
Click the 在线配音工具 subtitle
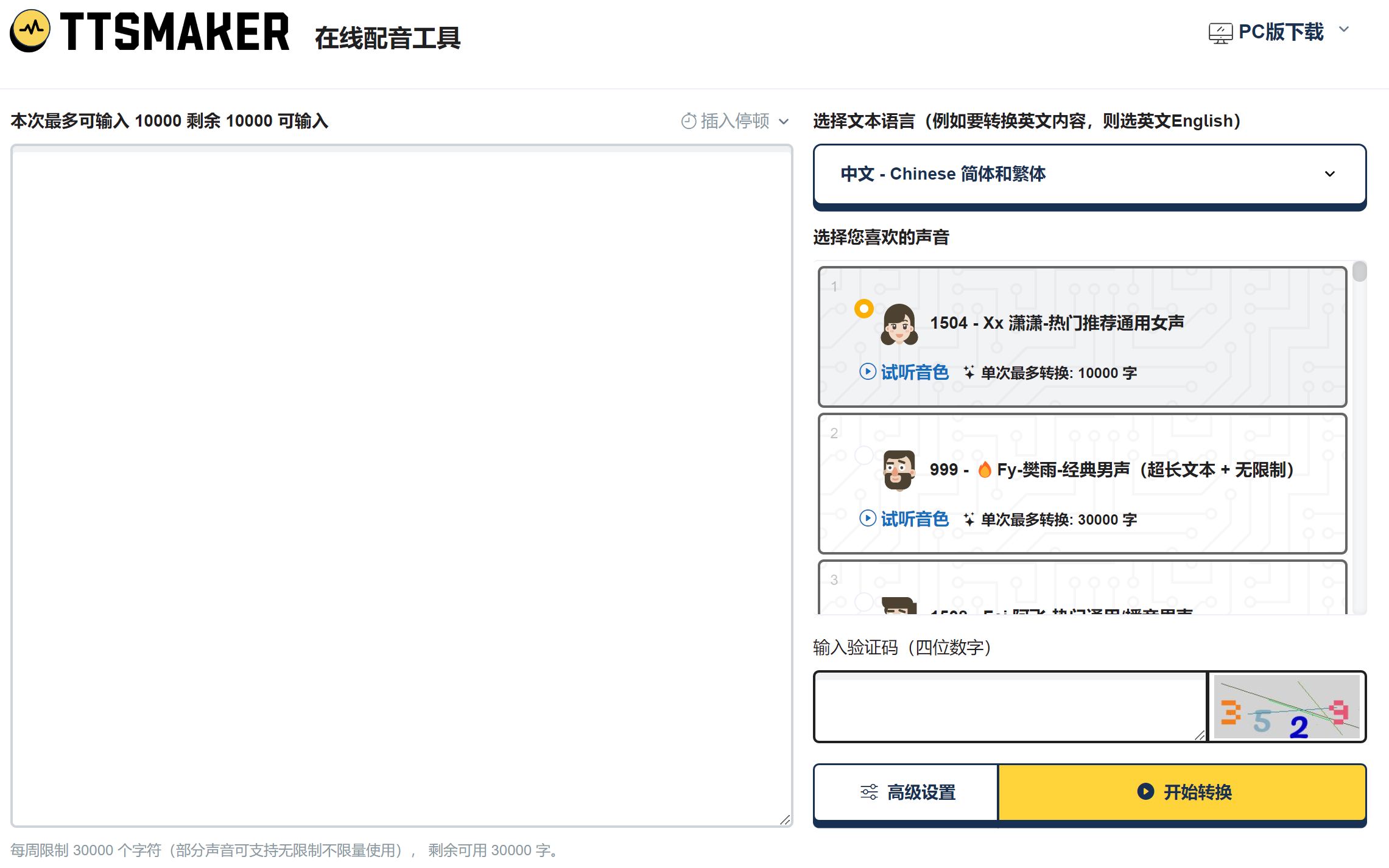[x=387, y=38]
